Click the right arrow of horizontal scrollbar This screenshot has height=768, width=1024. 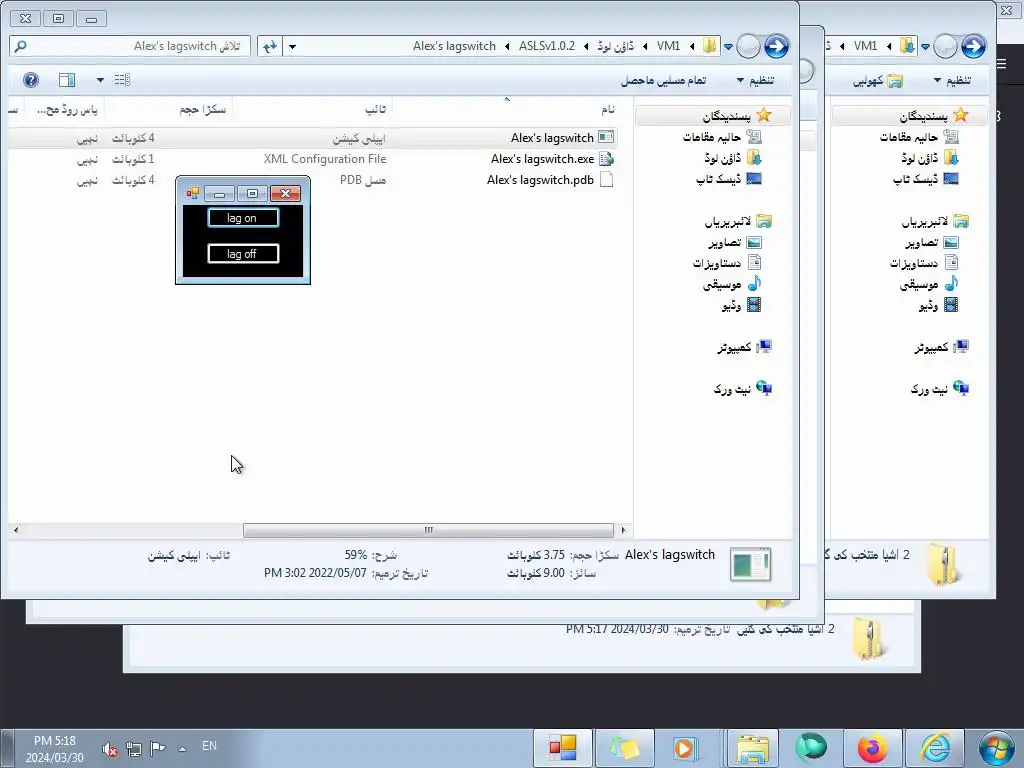pos(623,530)
